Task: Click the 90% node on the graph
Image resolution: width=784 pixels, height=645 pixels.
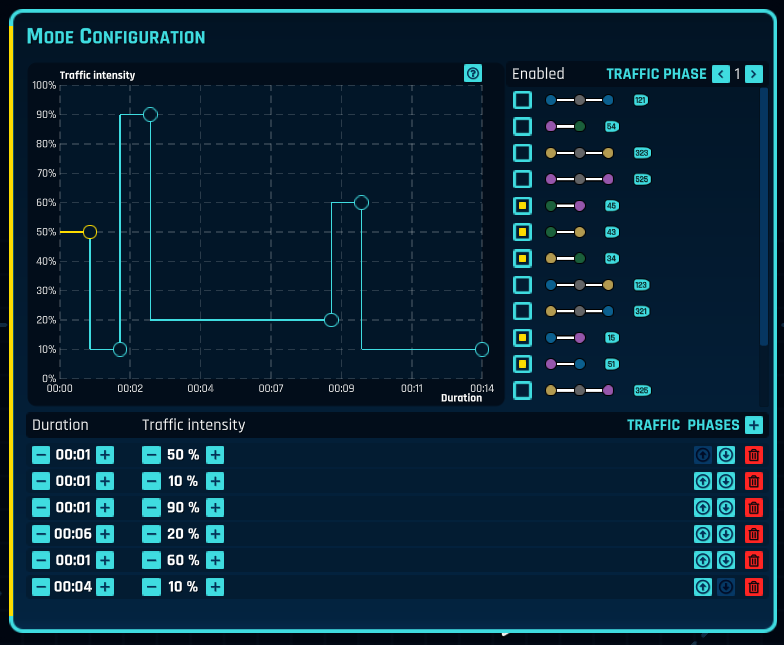Action: [x=150, y=114]
